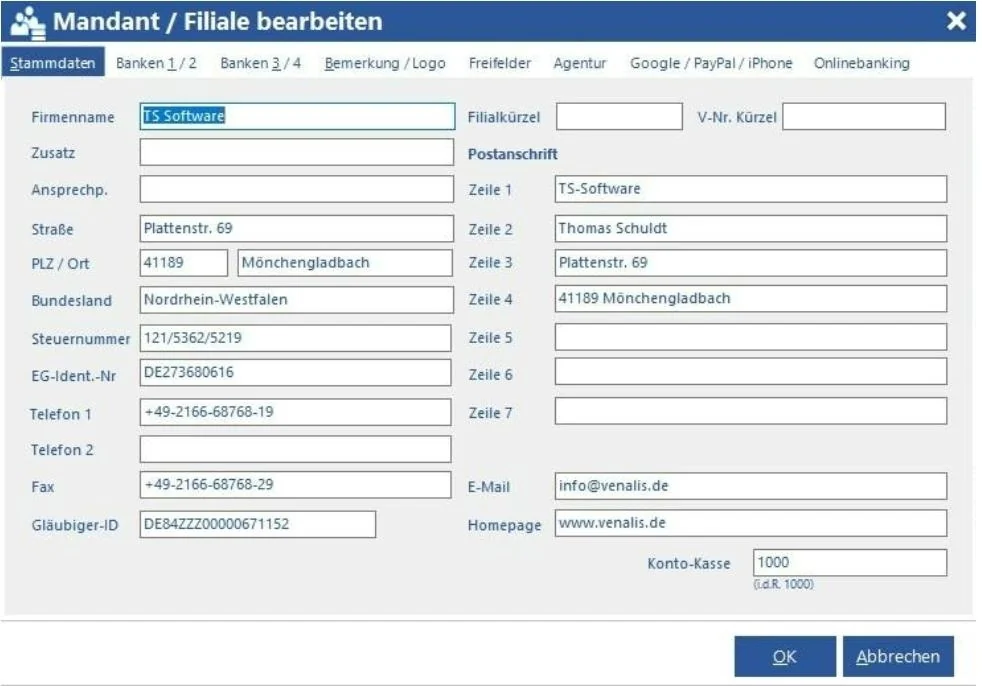Click the Homepage label
Screen dimensions: 982x686
pos(504,526)
